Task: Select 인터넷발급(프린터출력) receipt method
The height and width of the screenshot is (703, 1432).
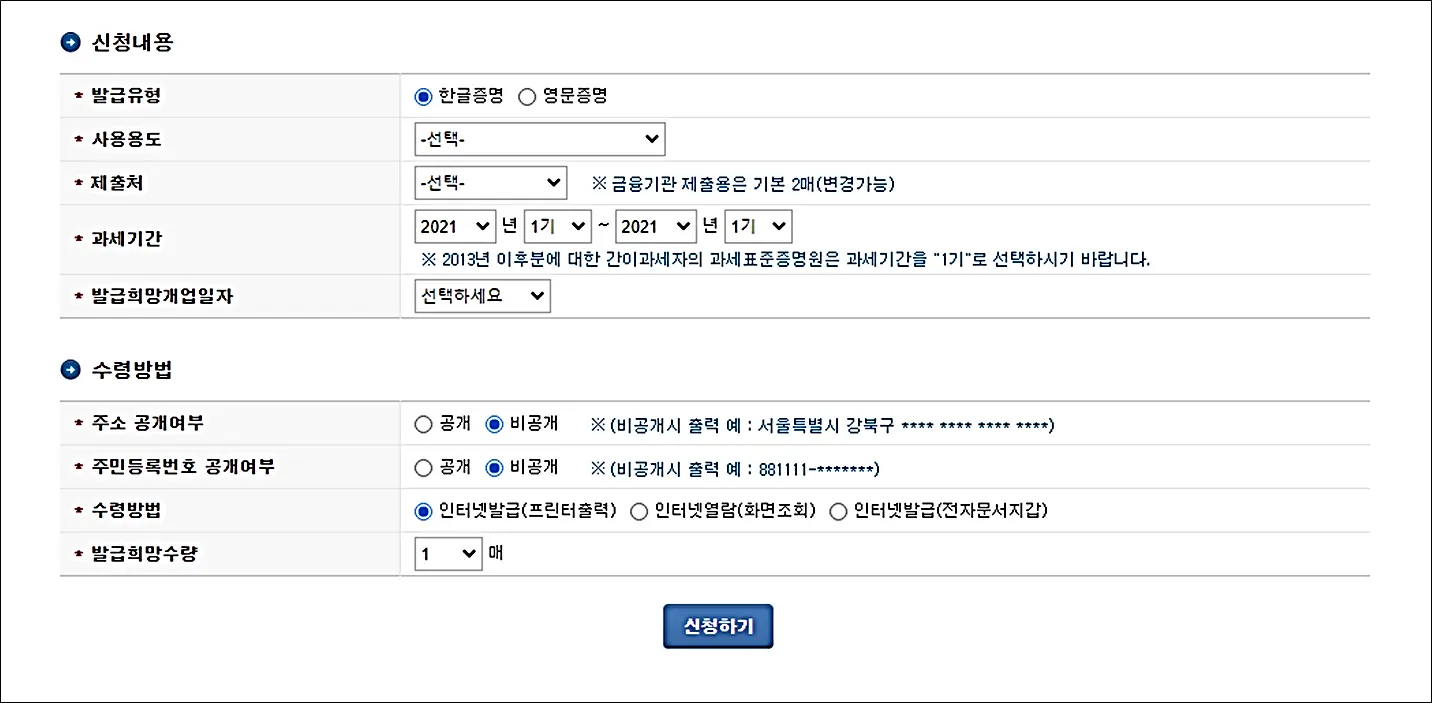Action: (x=423, y=510)
